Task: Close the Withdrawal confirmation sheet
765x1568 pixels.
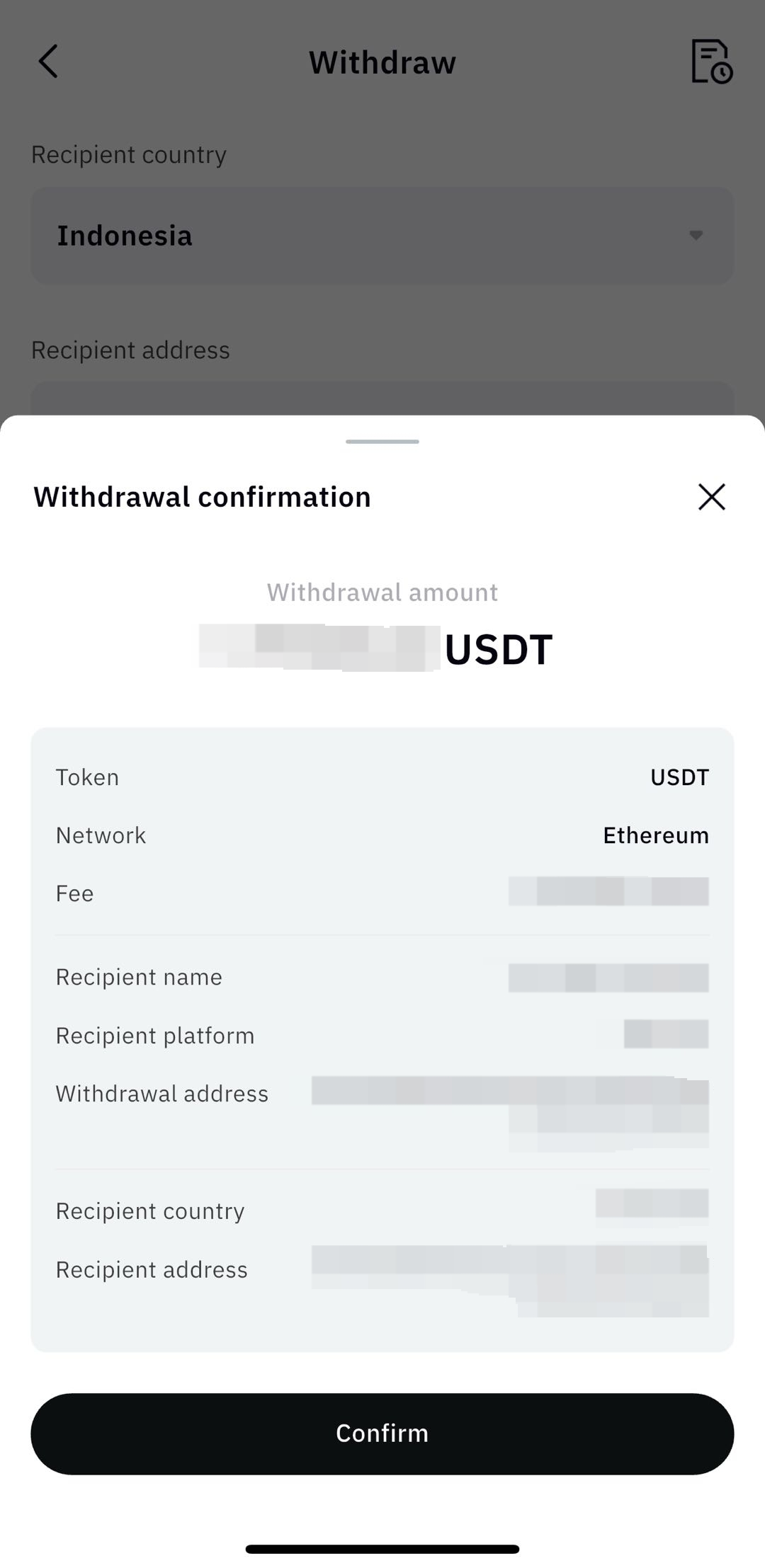Action: pyautogui.click(x=711, y=497)
